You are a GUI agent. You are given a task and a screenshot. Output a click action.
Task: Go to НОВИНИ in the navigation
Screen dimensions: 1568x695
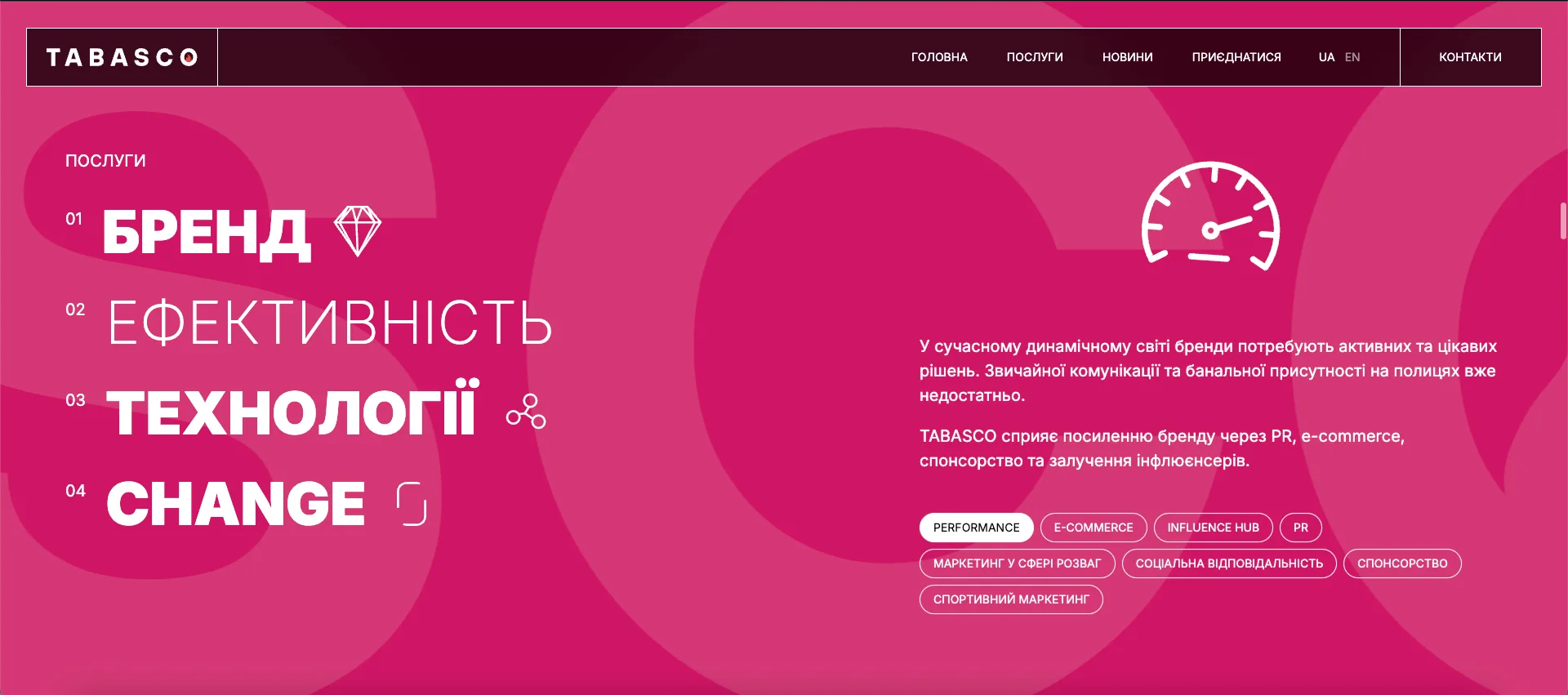pos(1128,57)
